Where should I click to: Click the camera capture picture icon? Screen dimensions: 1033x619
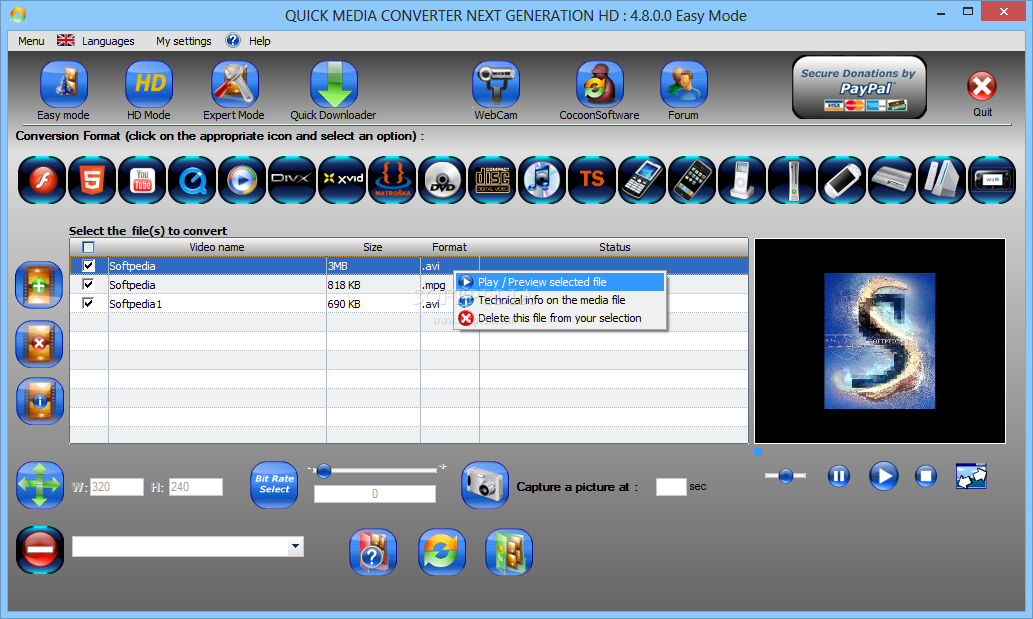[485, 485]
